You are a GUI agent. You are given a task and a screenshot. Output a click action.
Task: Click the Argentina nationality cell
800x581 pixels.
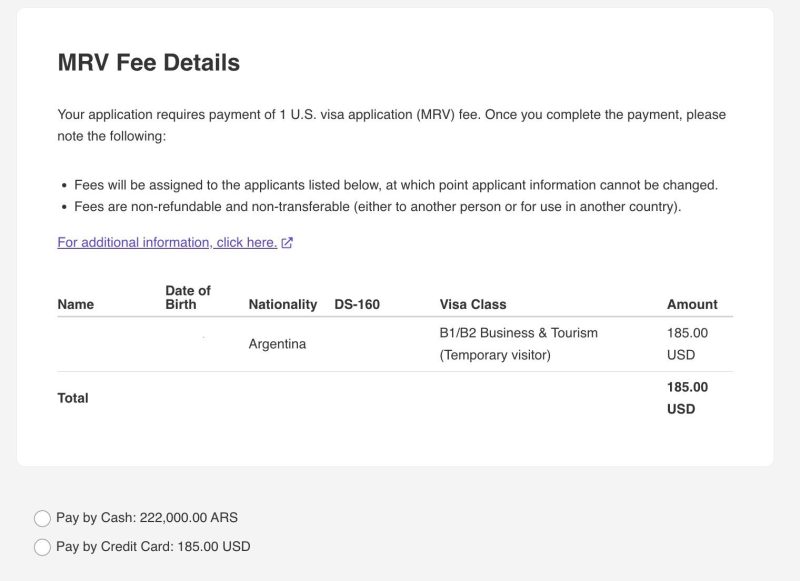(277, 344)
